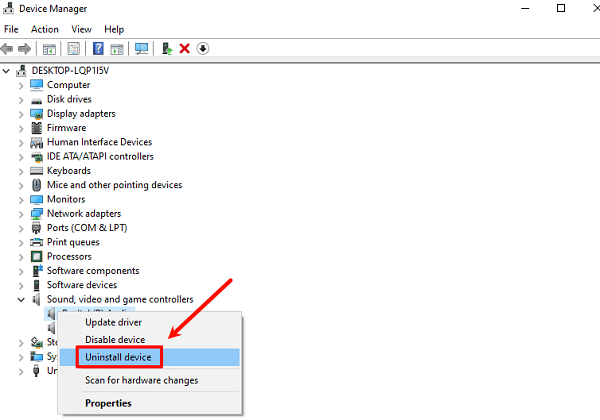The width and height of the screenshot is (600, 420).
Task: Click Show/Hide Console Tree toolbar icon
Action: point(49,49)
